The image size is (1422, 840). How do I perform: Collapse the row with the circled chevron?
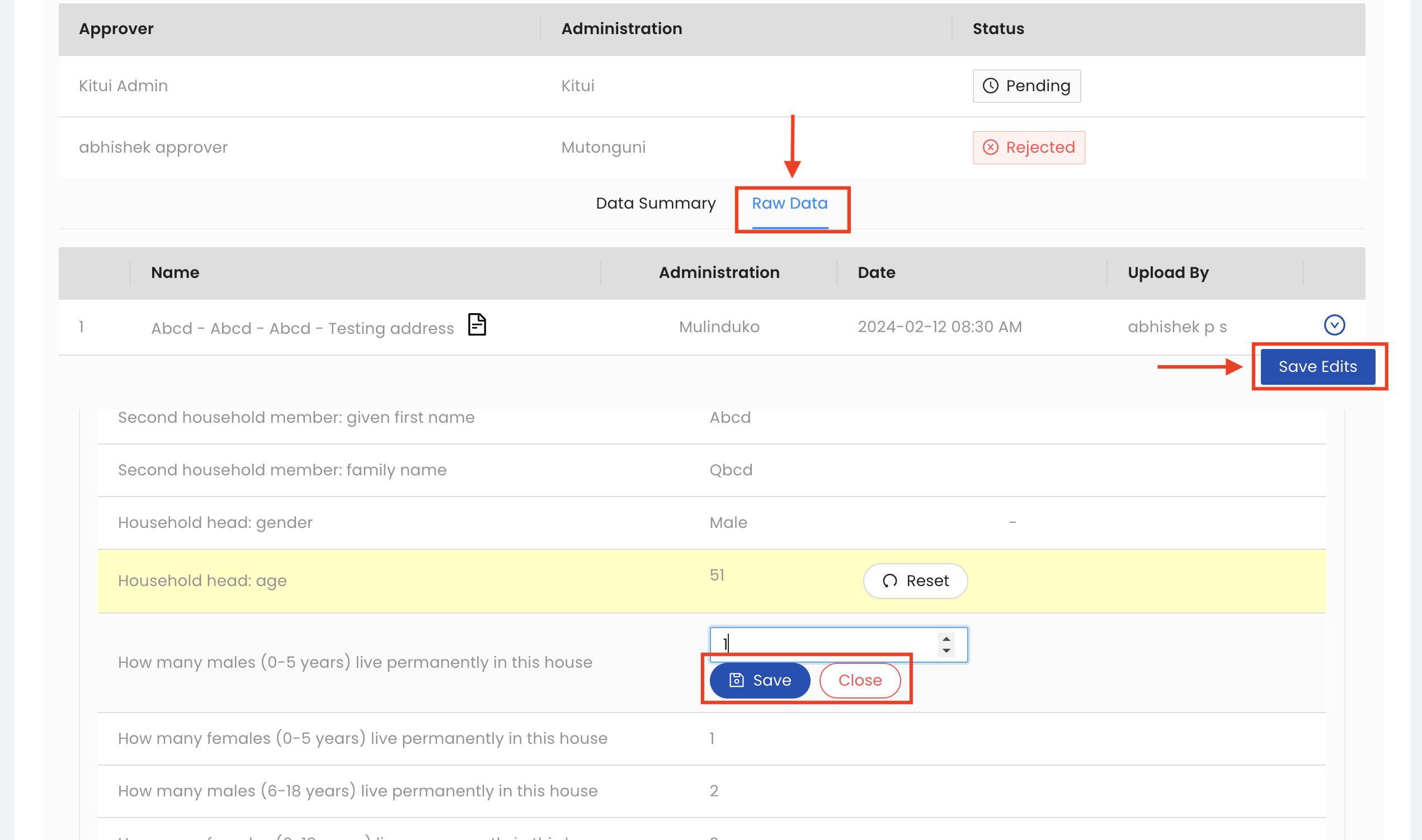click(1334, 325)
